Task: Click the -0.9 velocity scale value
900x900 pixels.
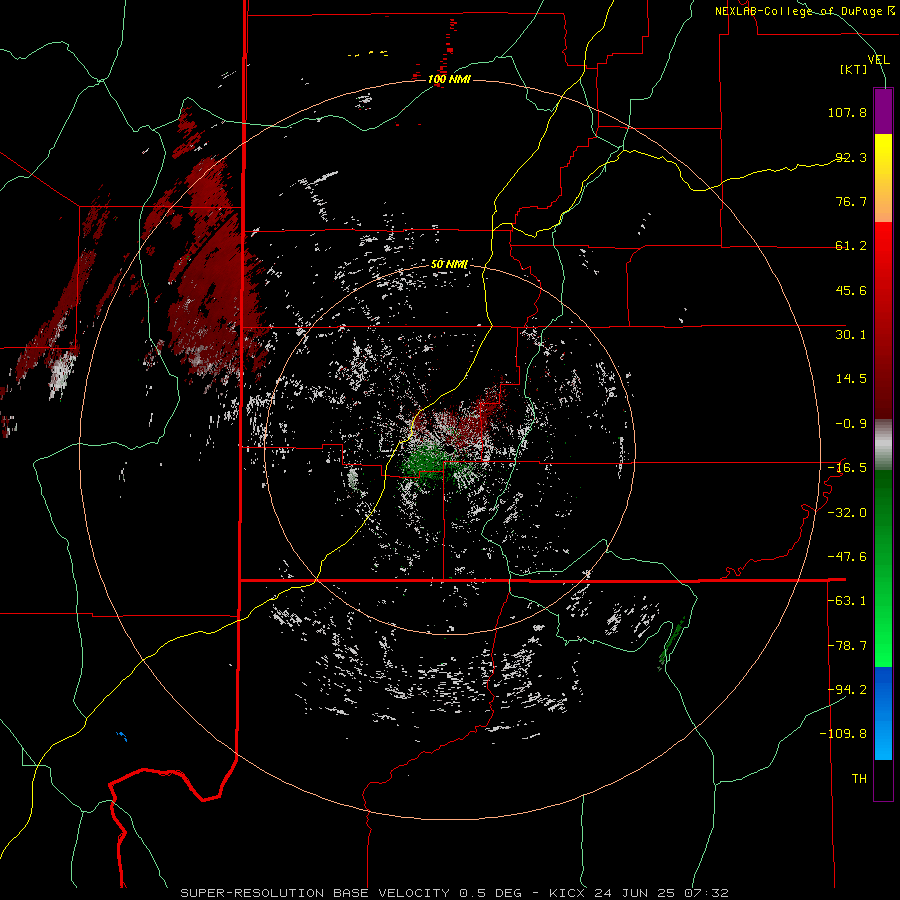Action: [x=851, y=424]
